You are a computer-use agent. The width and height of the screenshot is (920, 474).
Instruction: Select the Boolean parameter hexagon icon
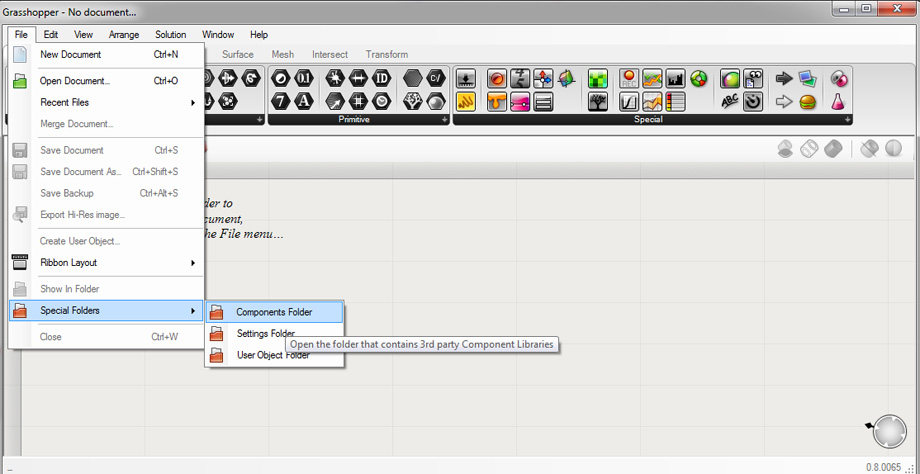281,78
